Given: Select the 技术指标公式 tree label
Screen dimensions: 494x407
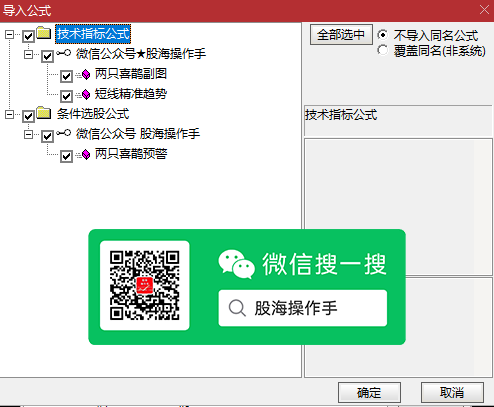Looking at the screenshot, I should tap(93, 34).
